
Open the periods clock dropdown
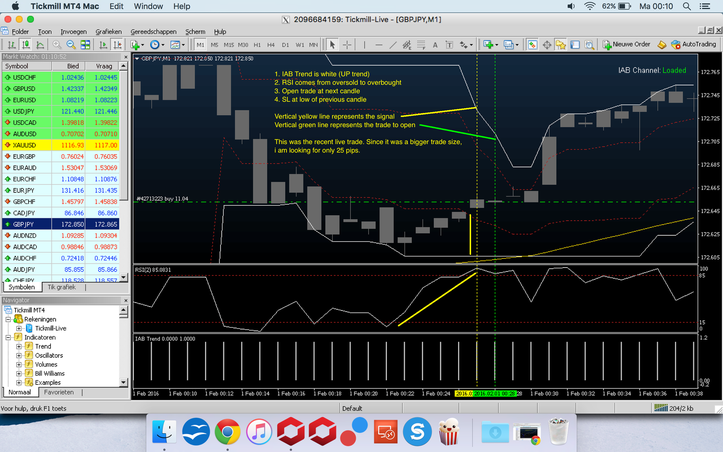coord(157,45)
